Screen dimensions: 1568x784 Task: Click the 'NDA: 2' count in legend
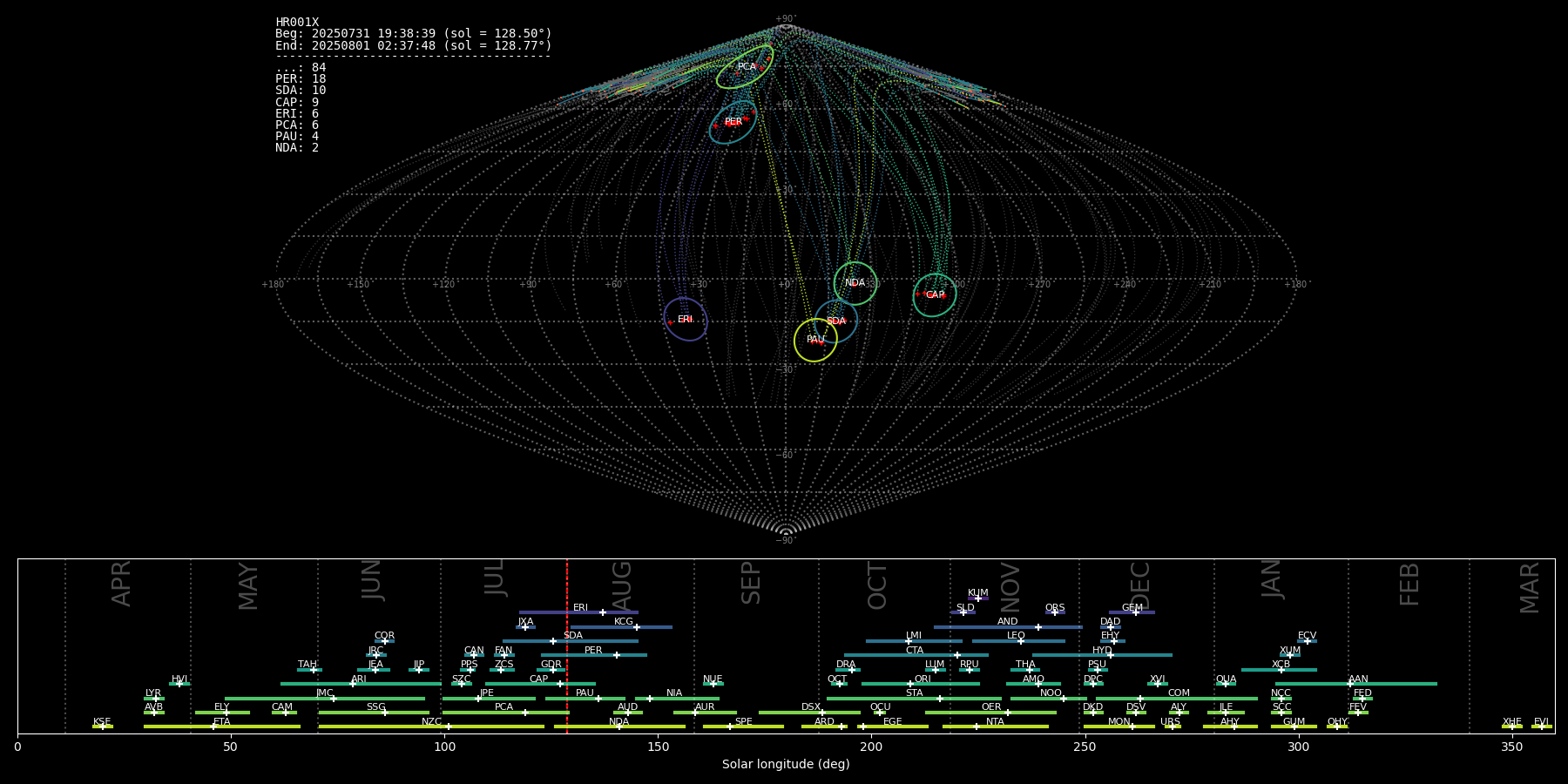[x=297, y=147]
